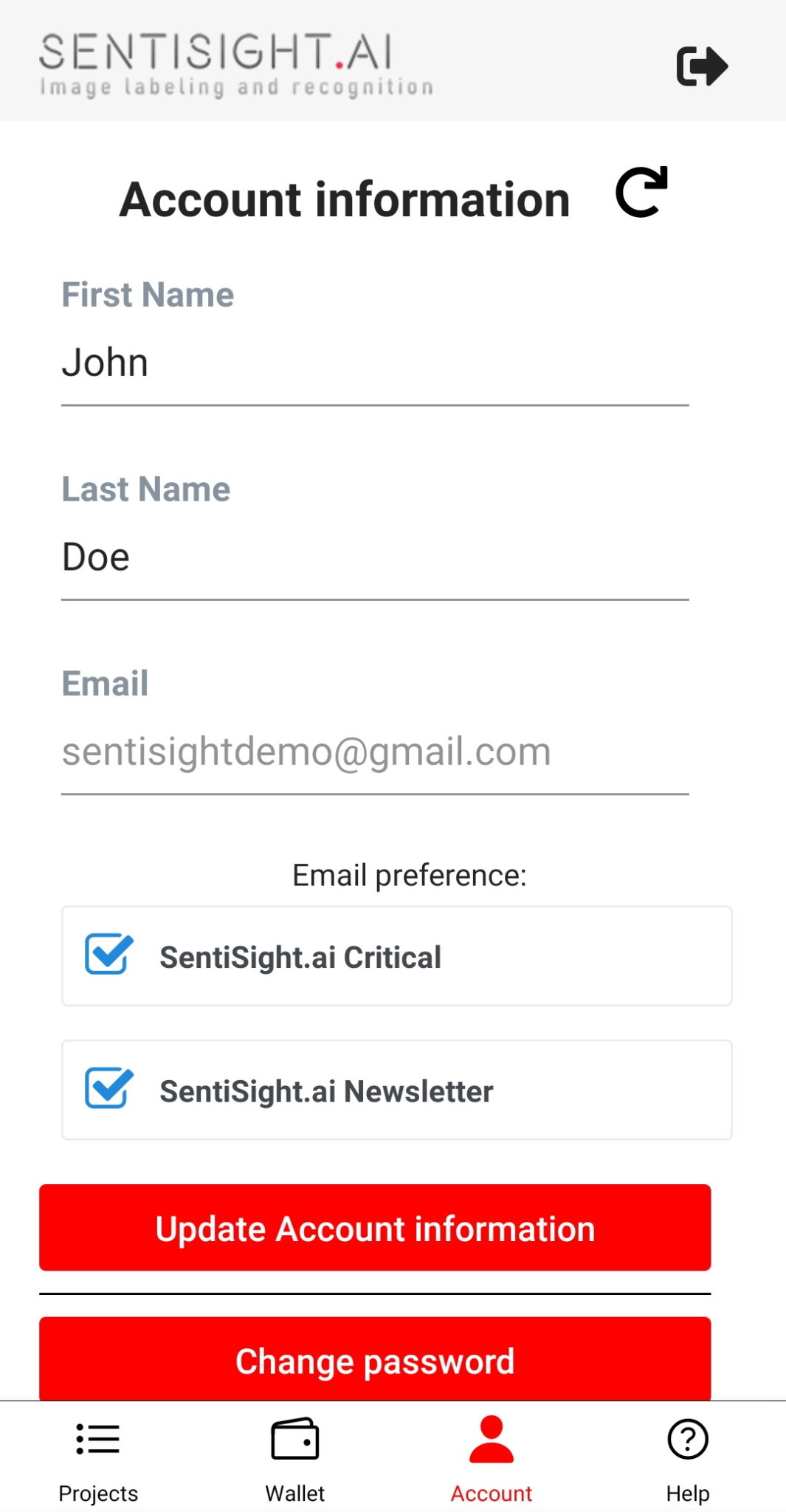Viewport: 786px width, 1512px height.
Task: Edit the First Name field John
Action: pyautogui.click(x=375, y=363)
